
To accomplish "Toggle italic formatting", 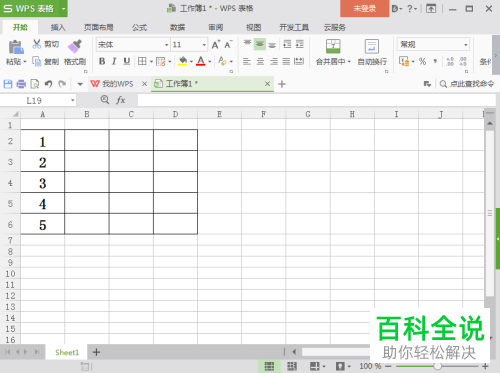I will pyautogui.click(x=114, y=61).
